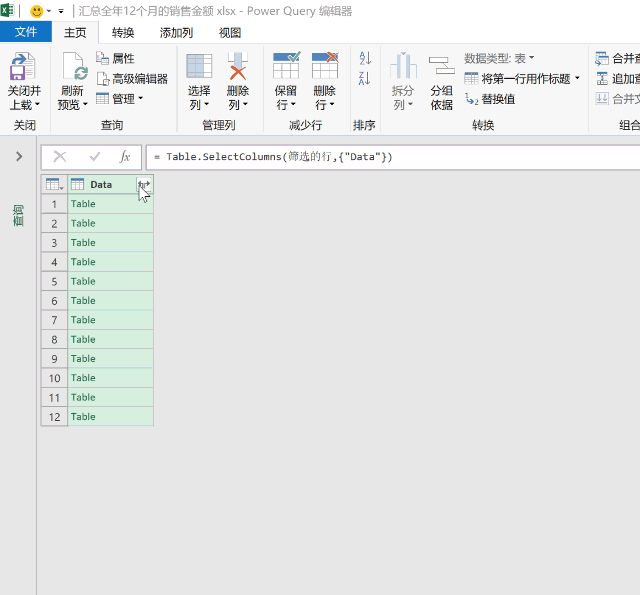Sort ascending with the A-Z icon
640x595 pixels.
(364, 60)
